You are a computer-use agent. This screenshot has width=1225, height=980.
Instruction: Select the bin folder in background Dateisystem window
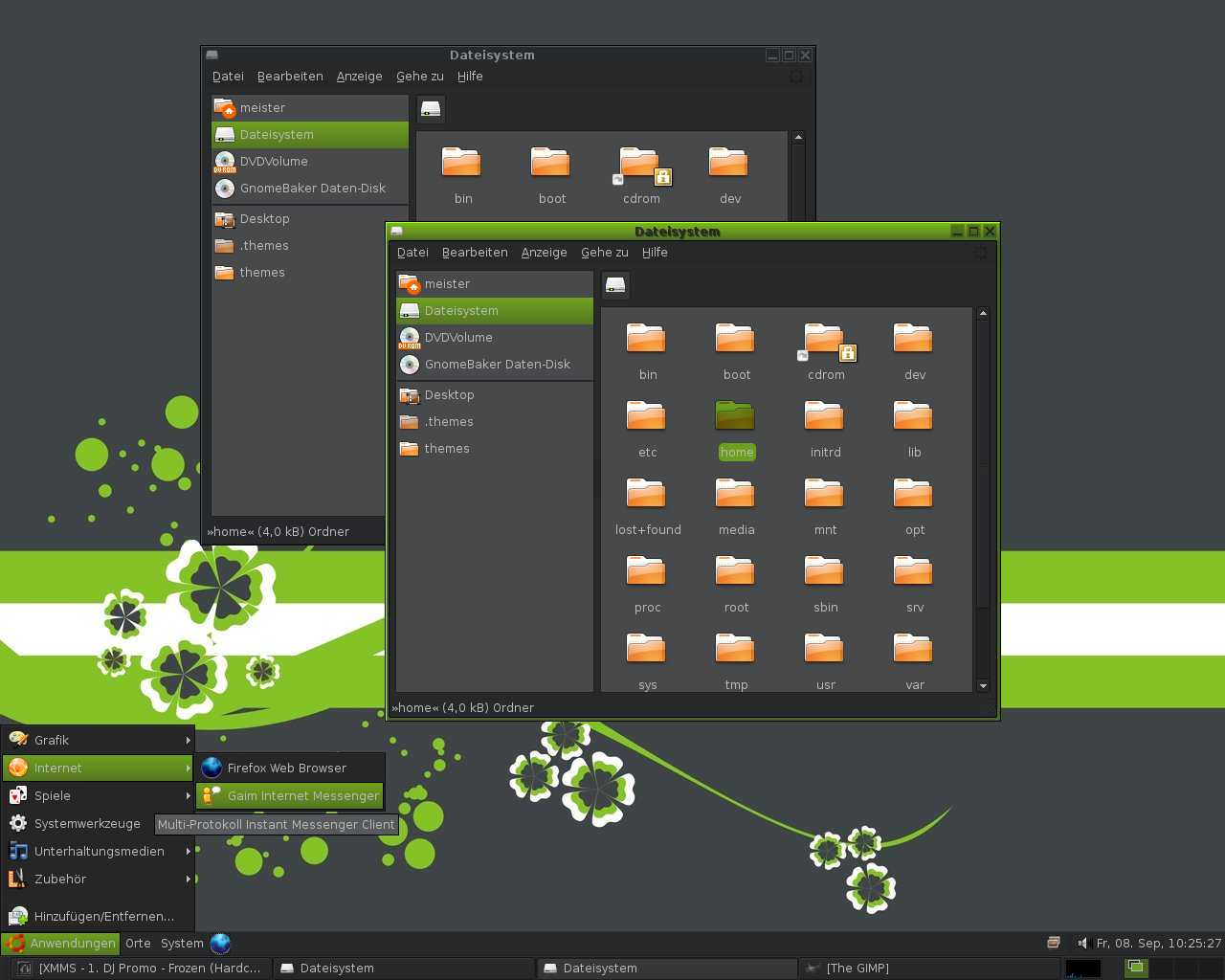(461, 163)
